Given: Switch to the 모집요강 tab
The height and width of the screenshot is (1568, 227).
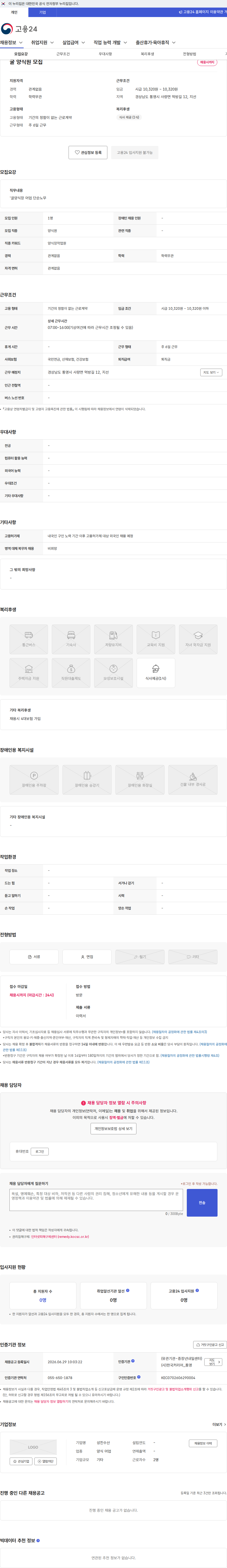Looking at the screenshot, I should 21,54.
